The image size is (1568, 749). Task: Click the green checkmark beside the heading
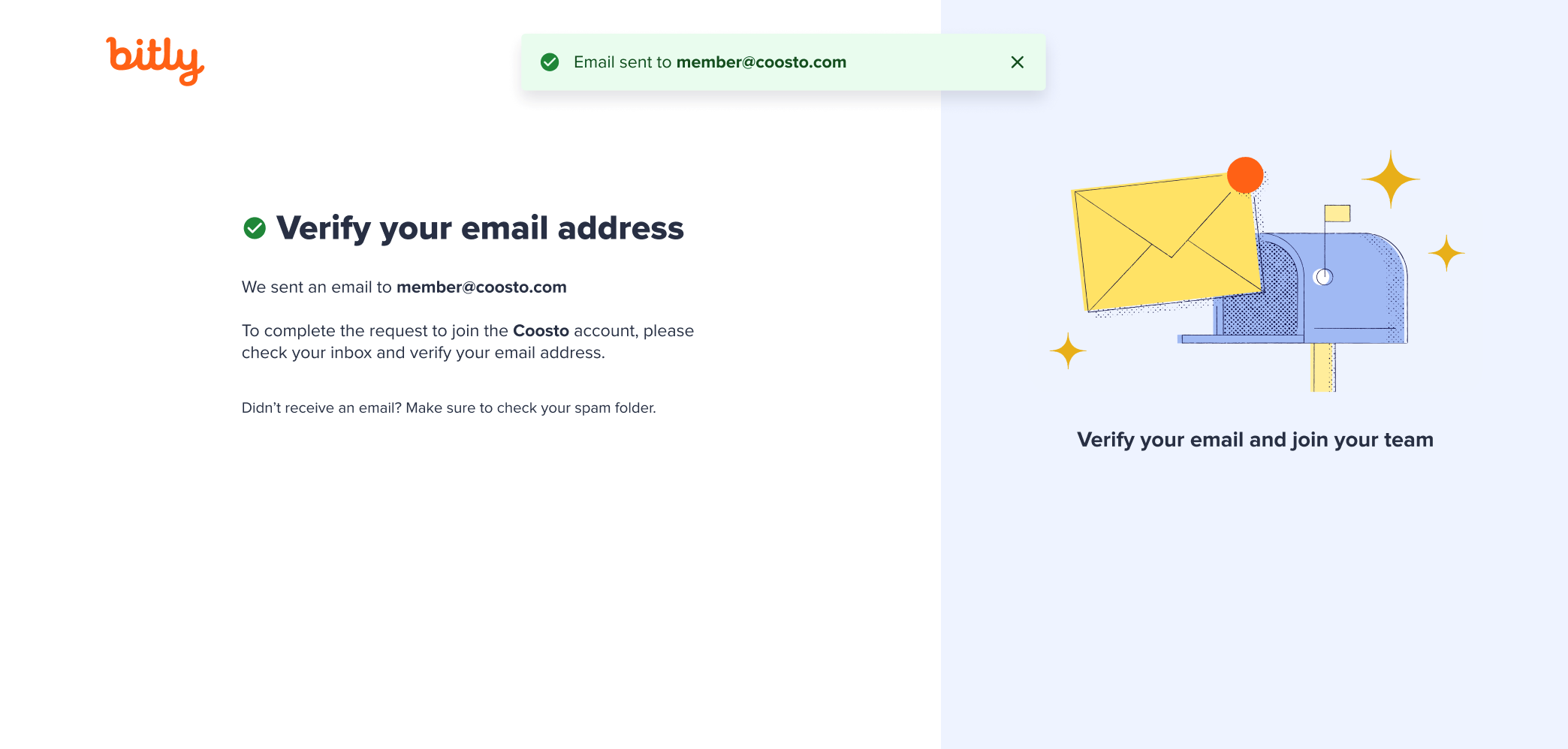click(255, 228)
